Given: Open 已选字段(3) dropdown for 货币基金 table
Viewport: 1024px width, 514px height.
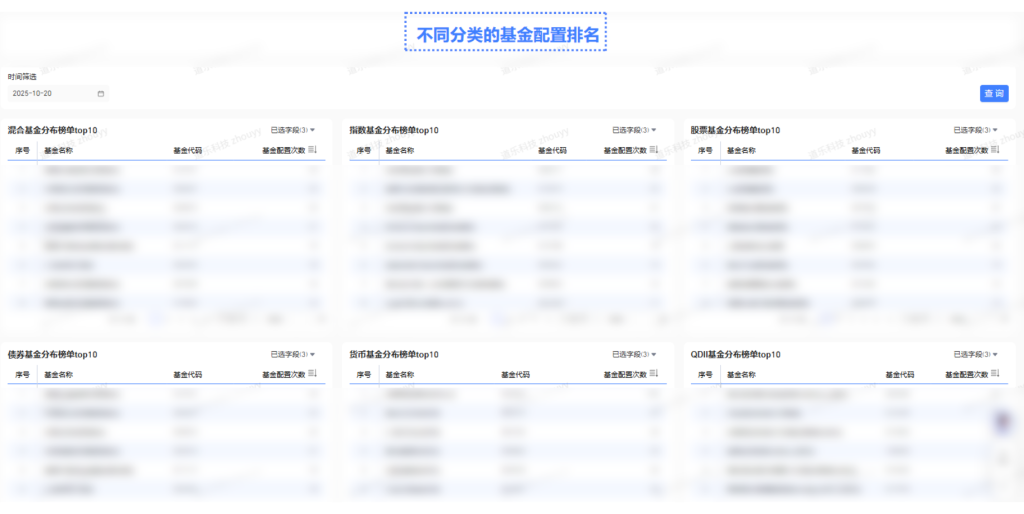Looking at the screenshot, I should [635, 354].
